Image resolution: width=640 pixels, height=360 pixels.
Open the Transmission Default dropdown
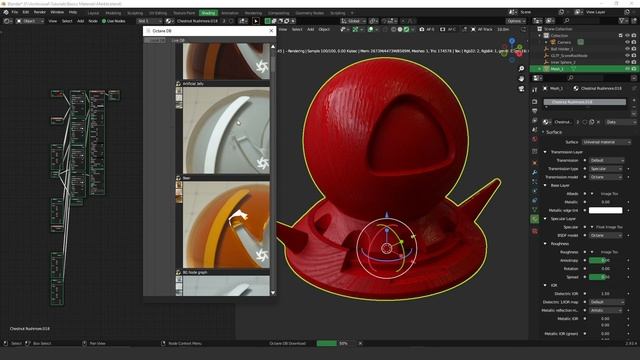tap(607, 160)
